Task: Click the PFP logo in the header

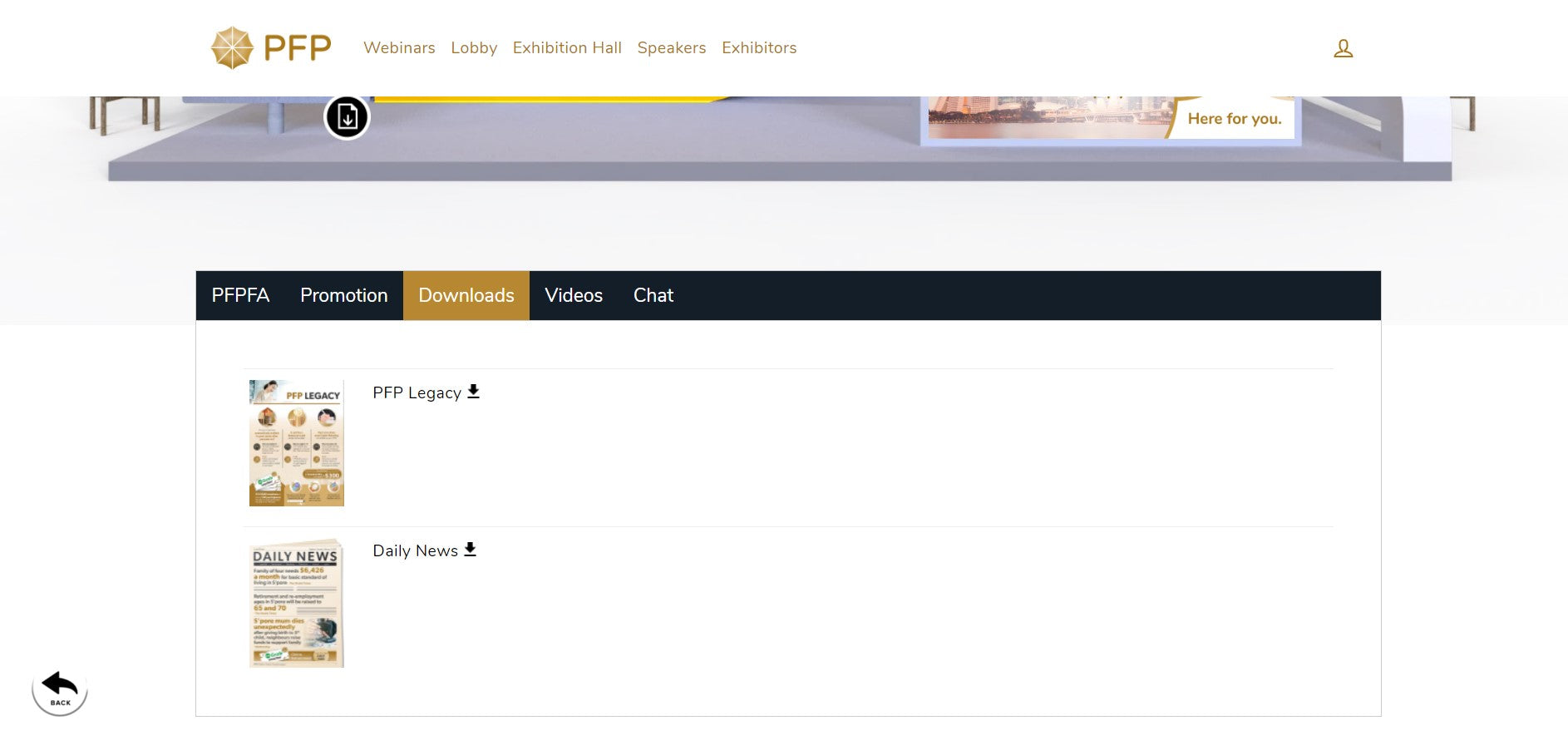Action: pyautogui.click(x=271, y=47)
